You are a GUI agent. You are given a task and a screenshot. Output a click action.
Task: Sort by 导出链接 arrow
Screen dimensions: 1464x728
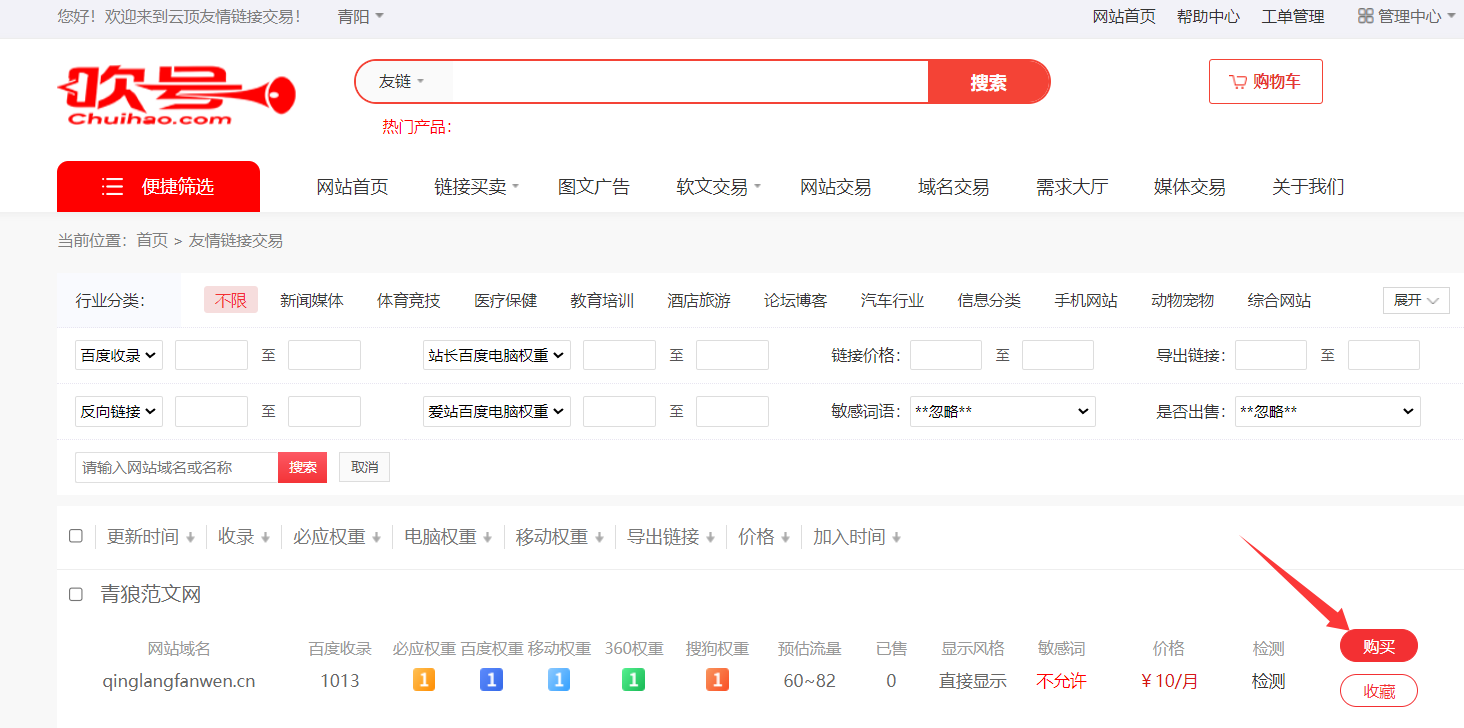710,538
